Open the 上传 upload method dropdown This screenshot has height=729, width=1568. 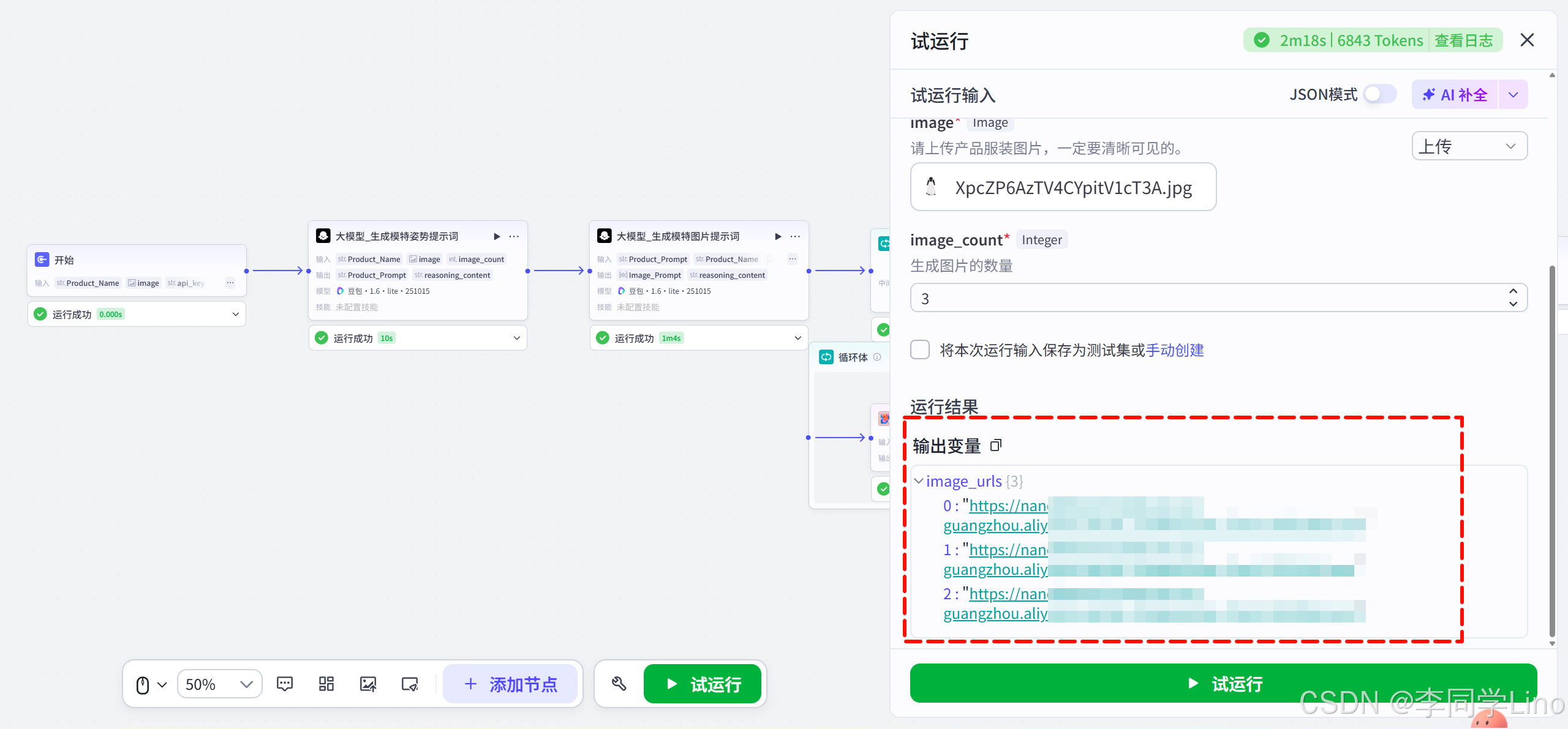[x=1469, y=146]
